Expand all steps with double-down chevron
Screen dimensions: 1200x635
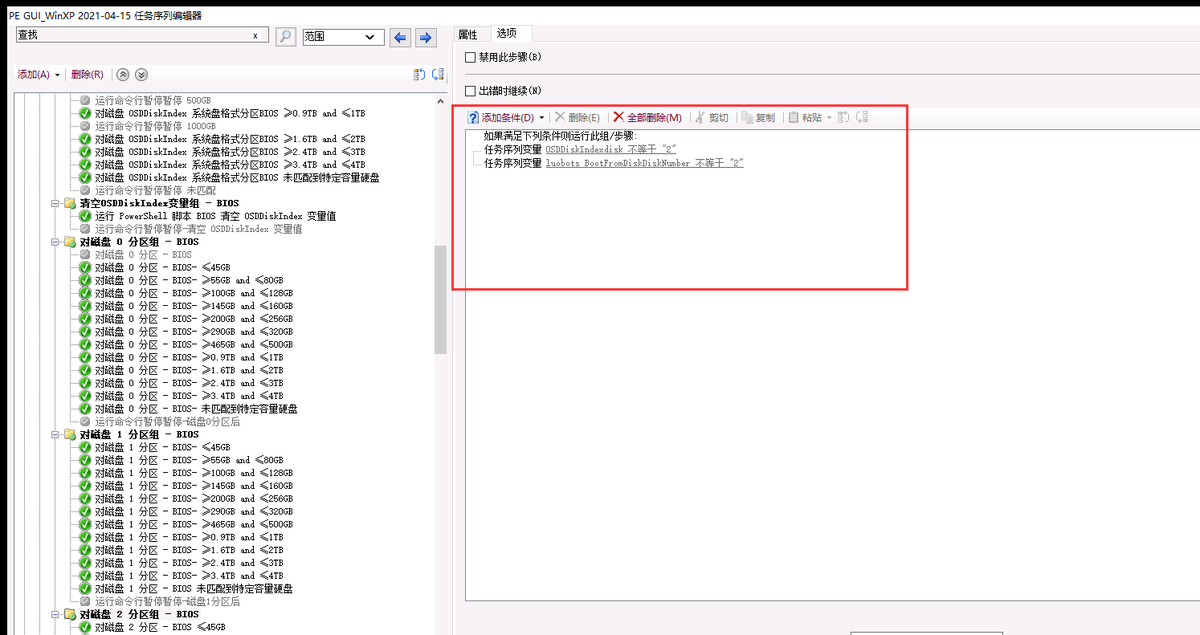(141, 75)
